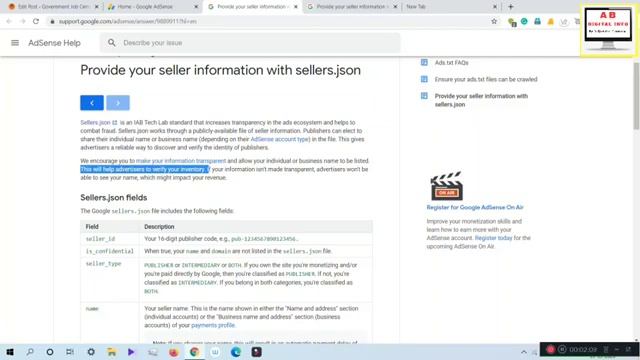Viewport: 640px width, 360px height.
Task: Open the dark square app icon in taskbar
Action: tap(256, 352)
